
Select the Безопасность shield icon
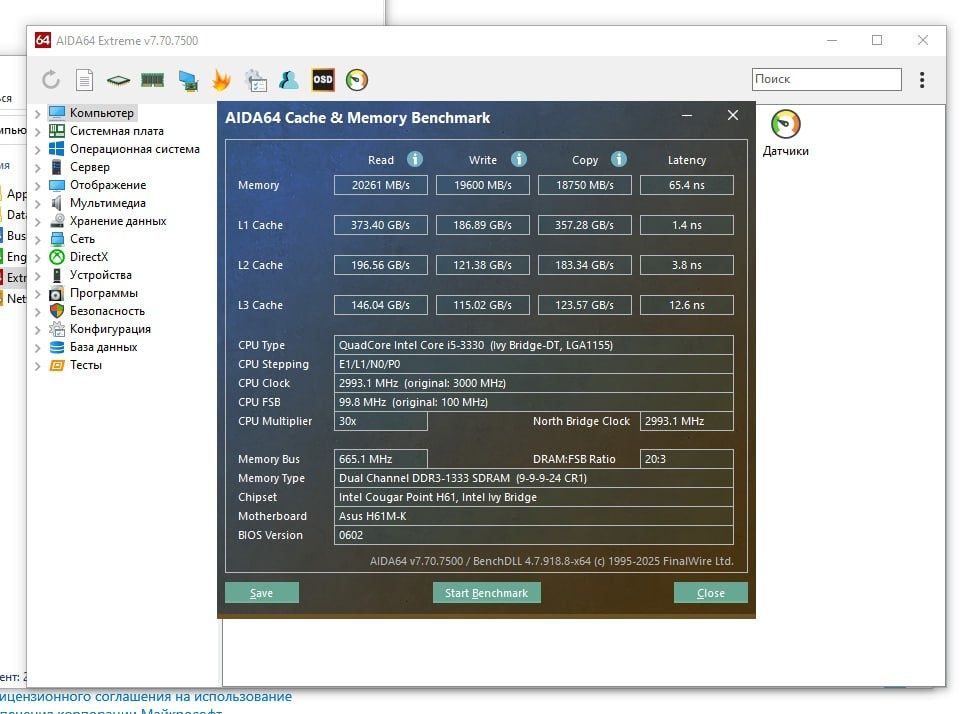click(57, 311)
